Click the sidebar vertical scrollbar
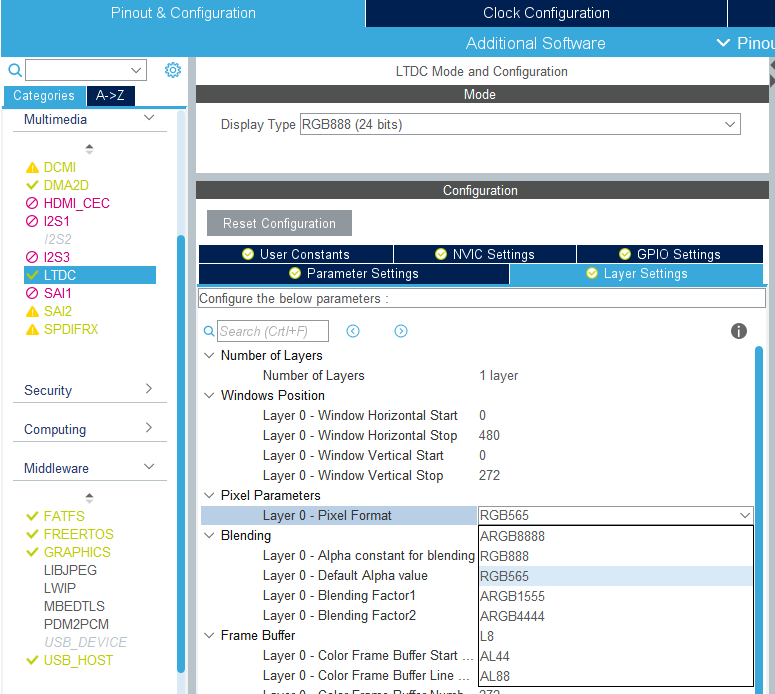The width and height of the screenshot is (775, 694). click(x=181, y=453)
